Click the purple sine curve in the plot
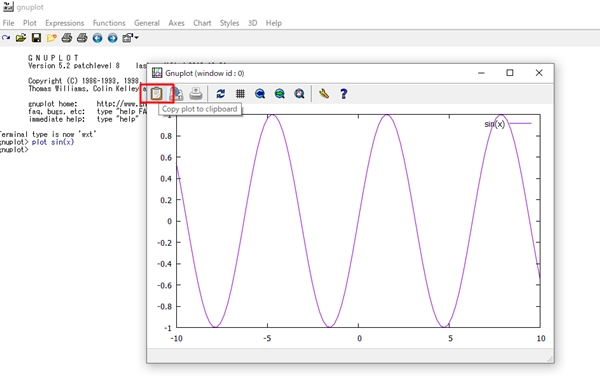The image size is (600, 383). pyautogui.click(x=359, y=221)
